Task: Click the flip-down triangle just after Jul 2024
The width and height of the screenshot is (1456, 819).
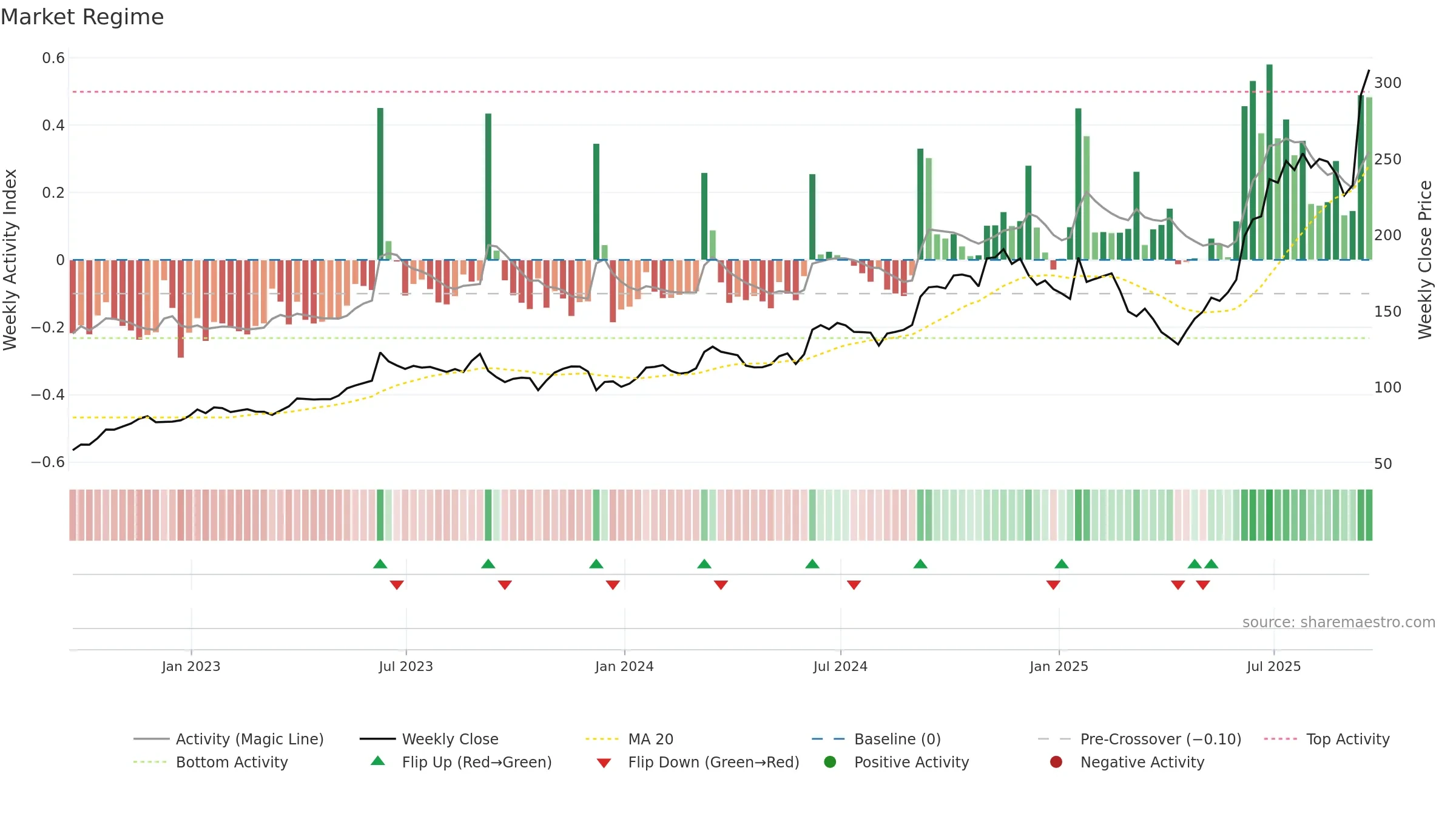Action: click(854, 585)
